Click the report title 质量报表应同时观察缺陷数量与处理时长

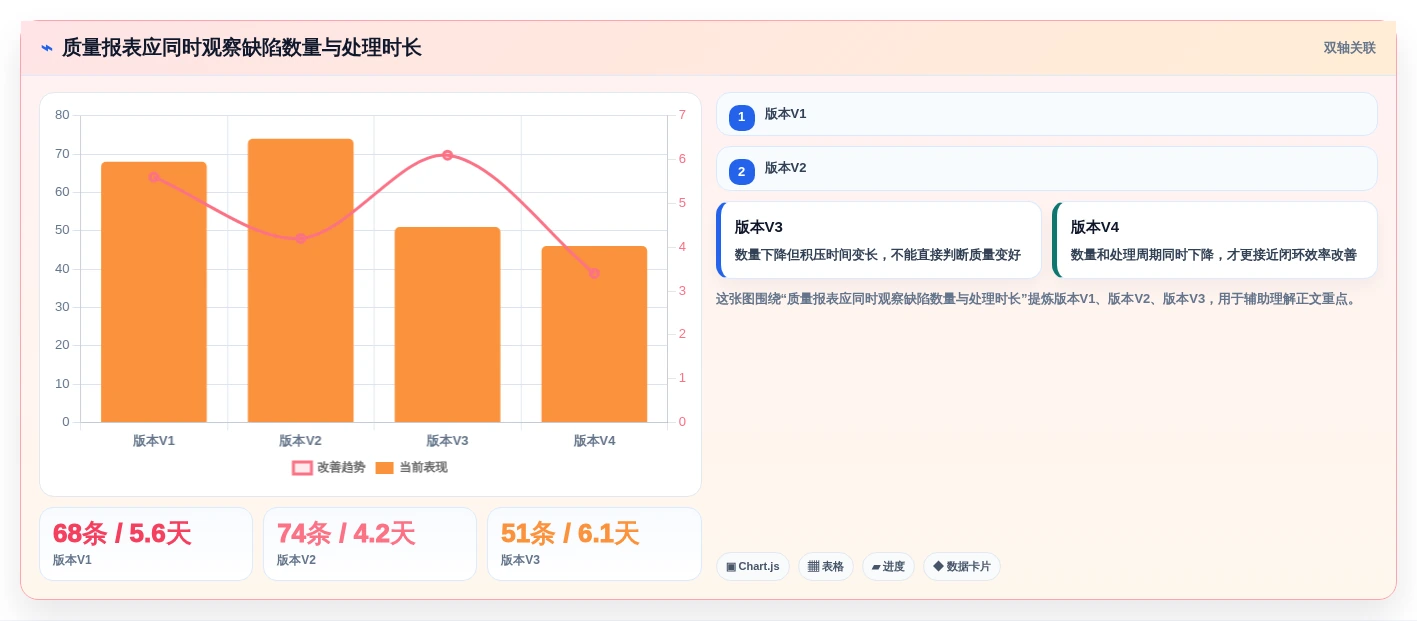click(x=242, y=48)
